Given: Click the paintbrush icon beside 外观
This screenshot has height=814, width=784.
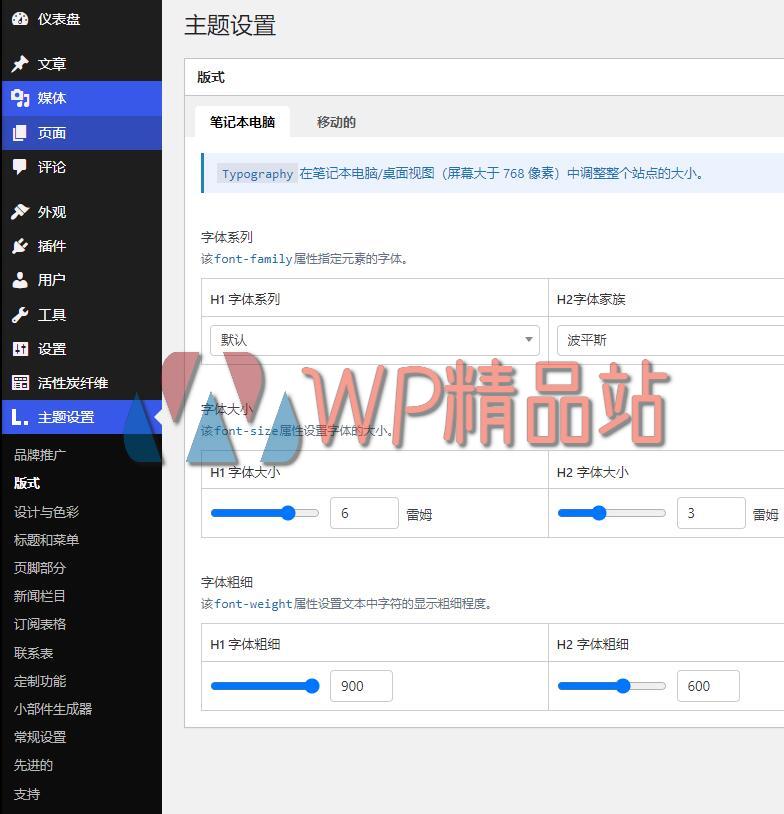Looking at the screenshot, I should tap(20, 211).
